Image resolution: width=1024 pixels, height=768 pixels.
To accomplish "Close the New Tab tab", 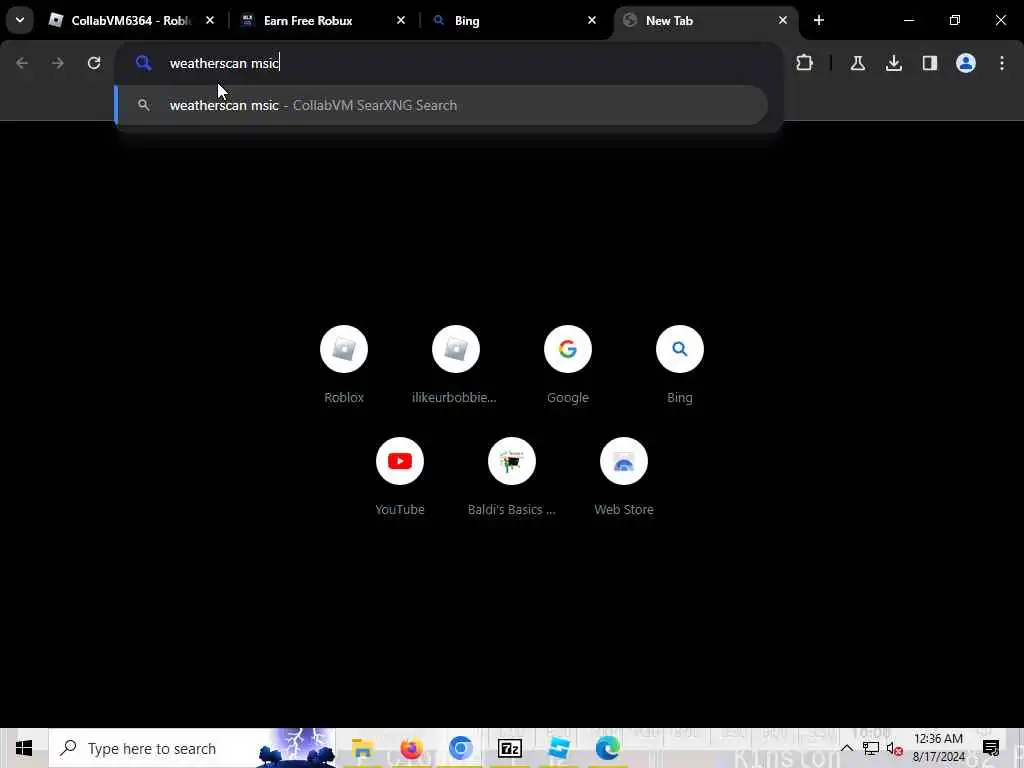I will coord(782,20).
